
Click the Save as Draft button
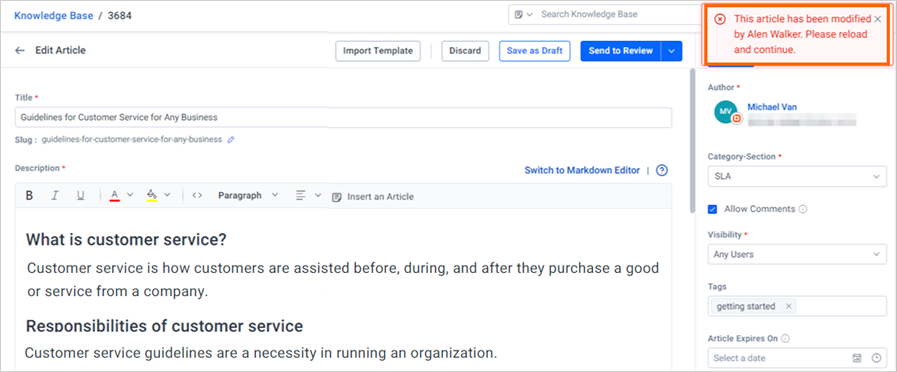(534, 50)
